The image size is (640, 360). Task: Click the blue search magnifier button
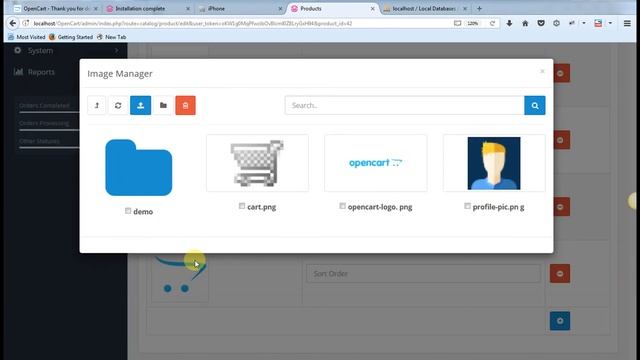pyautogui.click(x=535, y=105)
